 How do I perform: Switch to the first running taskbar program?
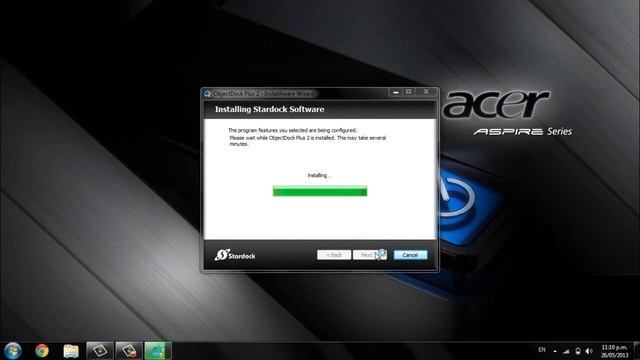100,351
